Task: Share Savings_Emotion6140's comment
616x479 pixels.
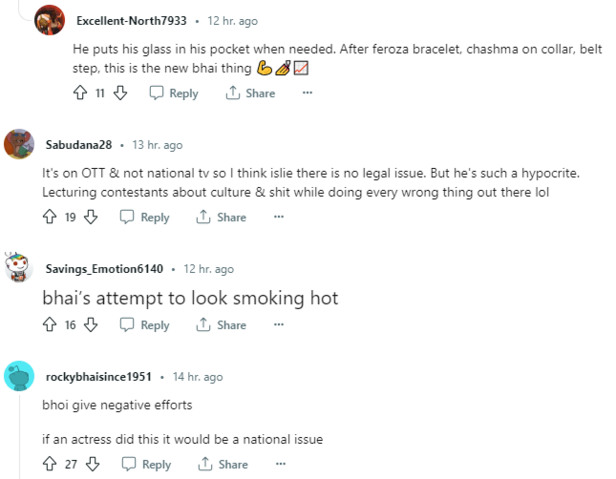Action: point(221,325)
